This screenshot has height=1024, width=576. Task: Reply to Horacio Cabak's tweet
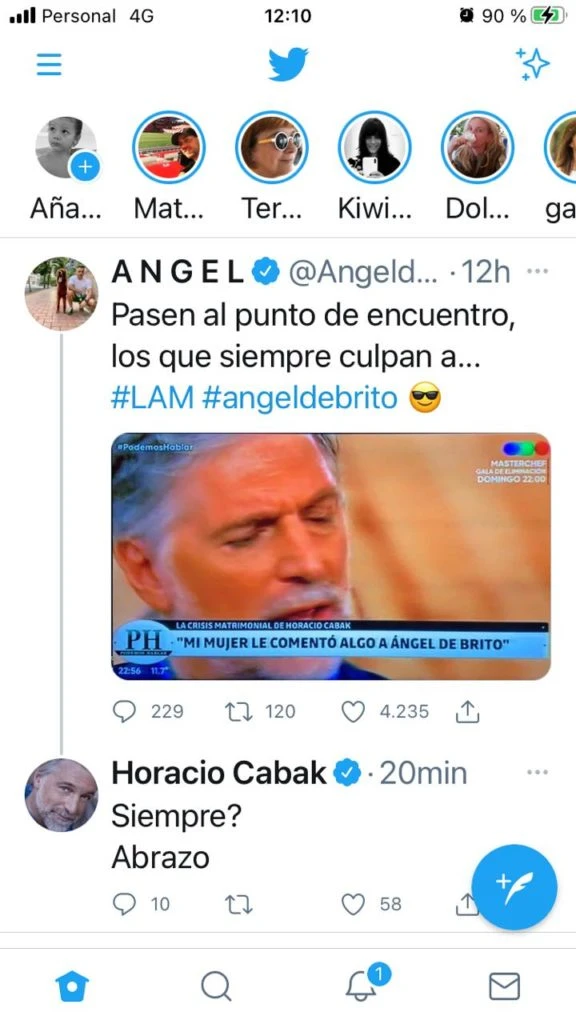pos(124,904)
